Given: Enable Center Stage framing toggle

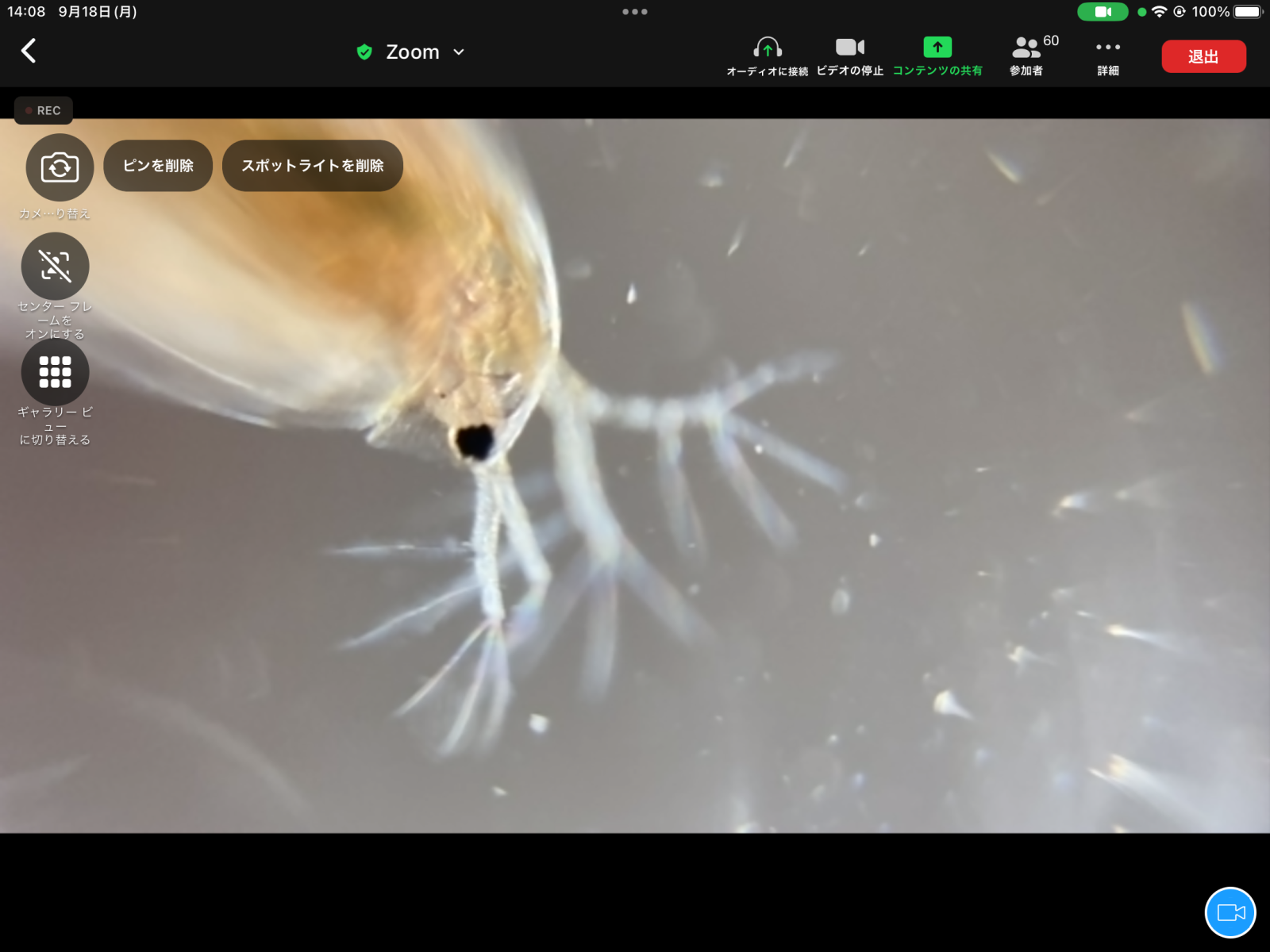Looking at the screenshot, I should point(56,267).
